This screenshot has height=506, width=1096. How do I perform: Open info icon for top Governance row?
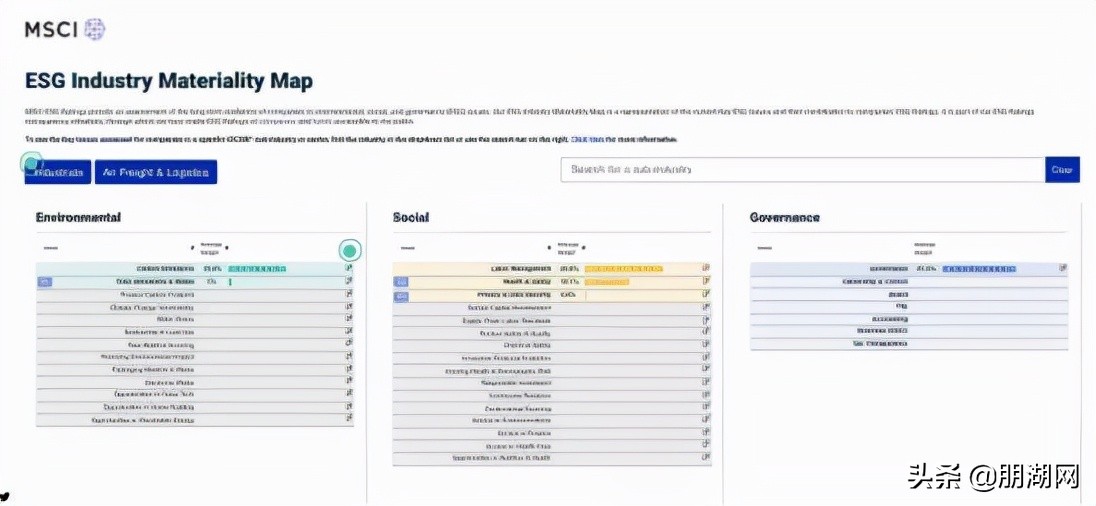tap(1063, 268)
